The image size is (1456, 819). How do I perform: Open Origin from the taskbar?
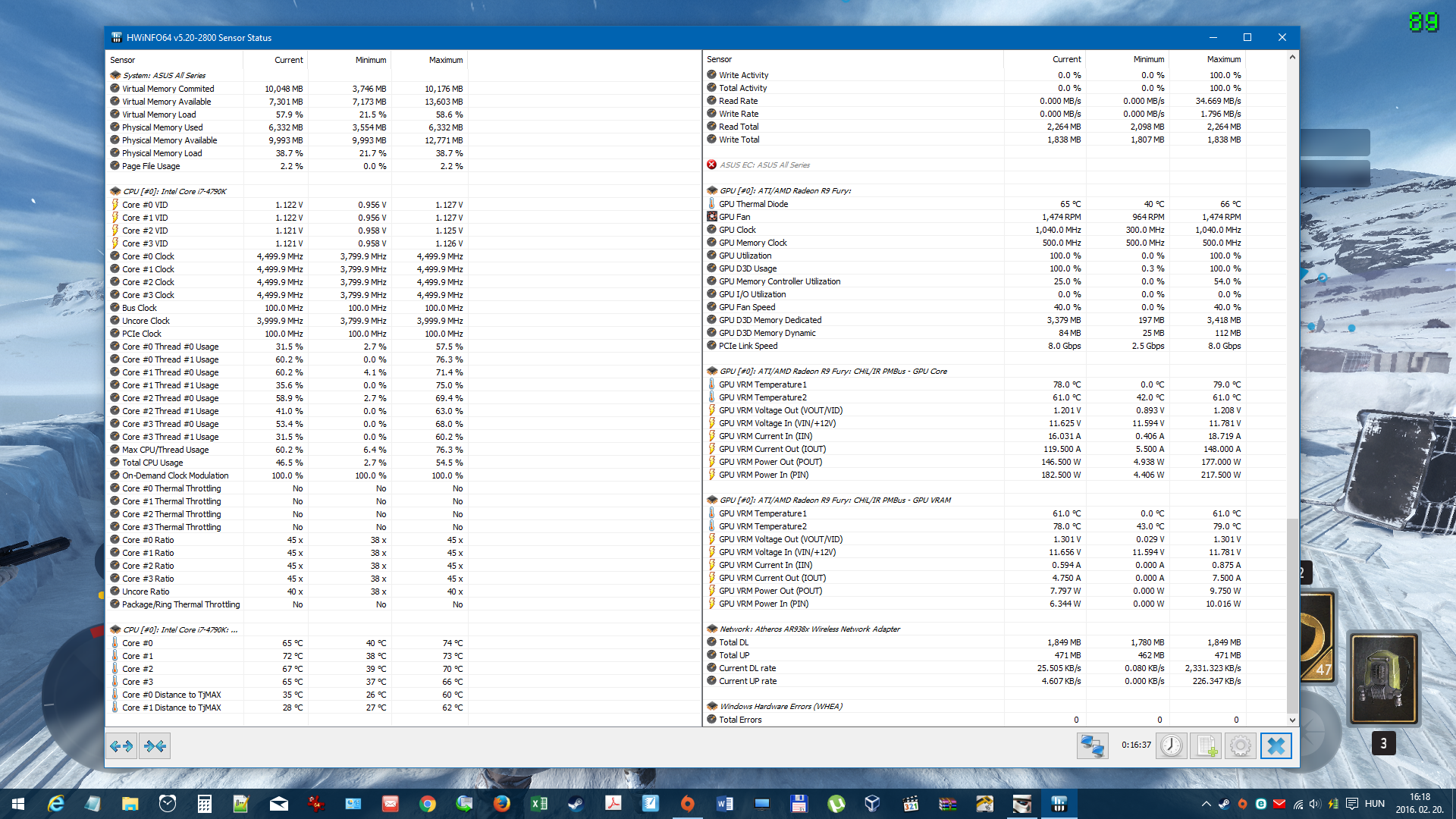(688, 804)
